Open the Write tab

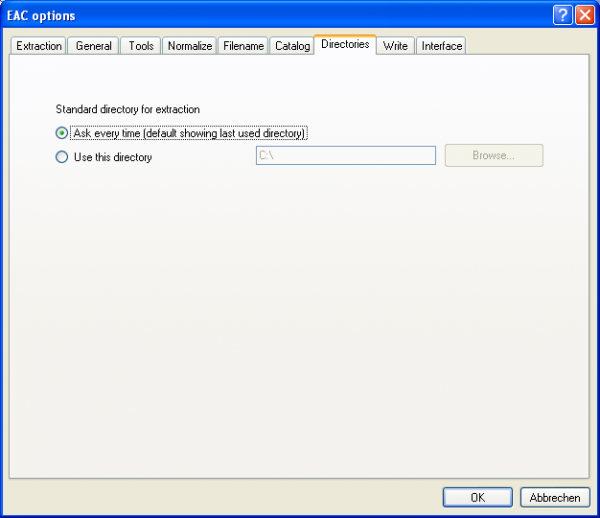tap(395, 46)
